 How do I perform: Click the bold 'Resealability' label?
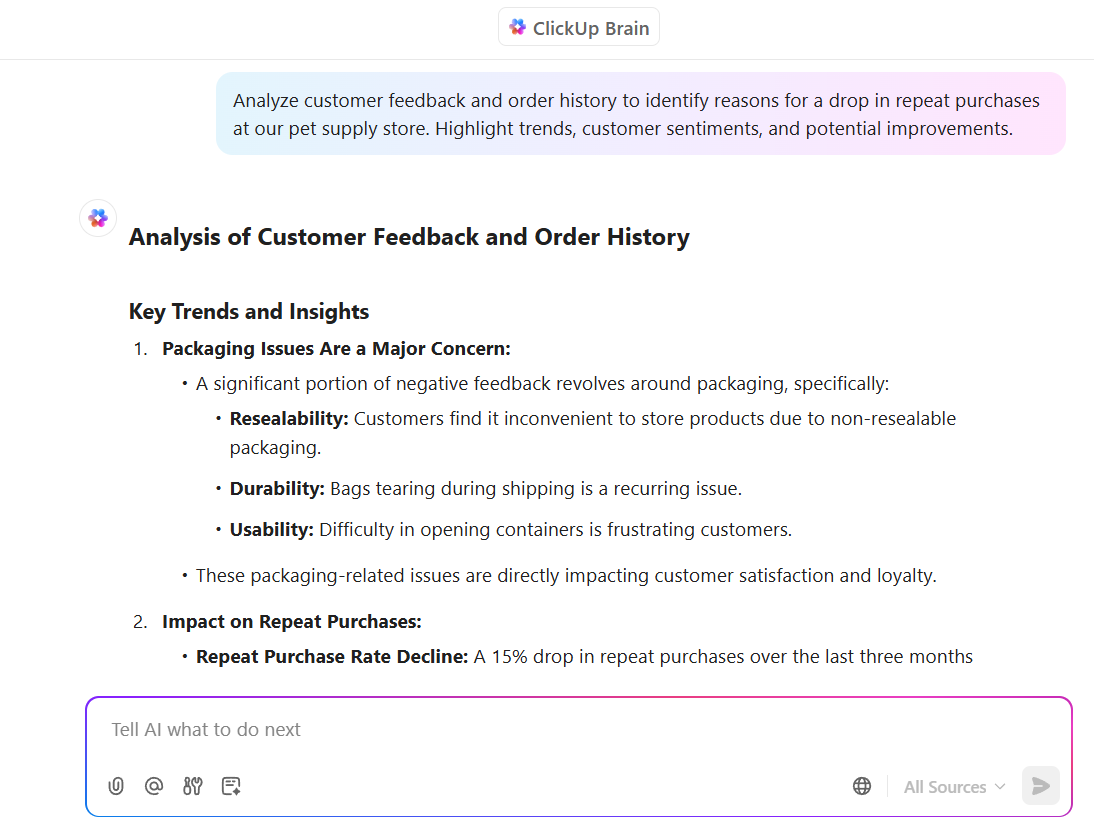coord(289,419)
